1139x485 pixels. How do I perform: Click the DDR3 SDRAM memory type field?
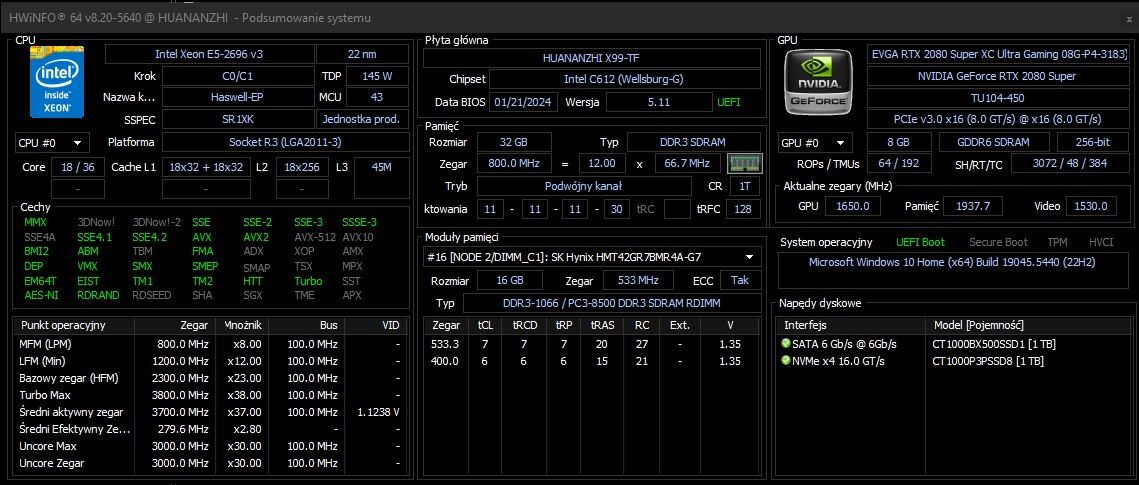click(x=694, y=142)
